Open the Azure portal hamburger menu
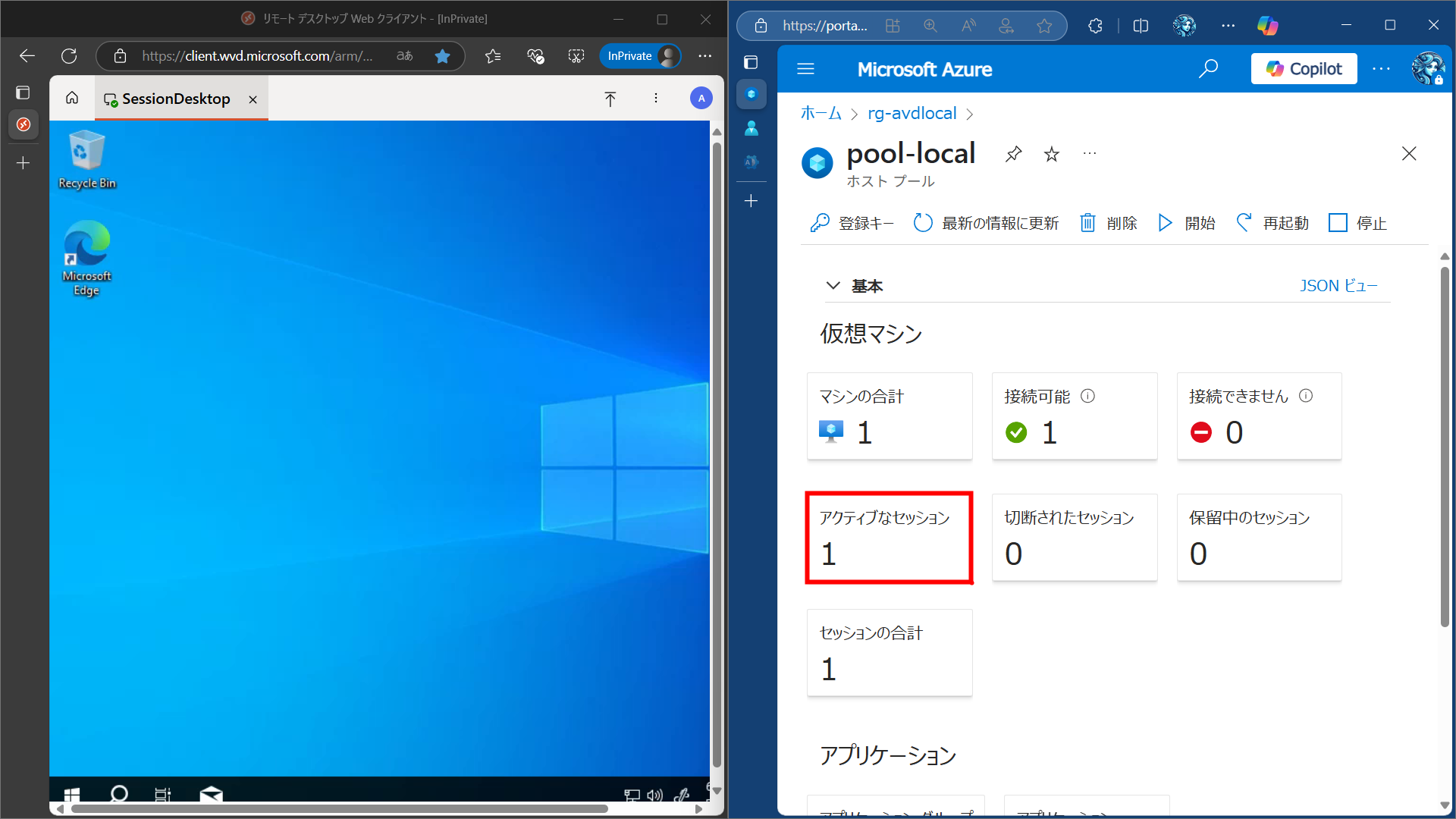The width and height of the screenshot is (1456, 819). 805,69
